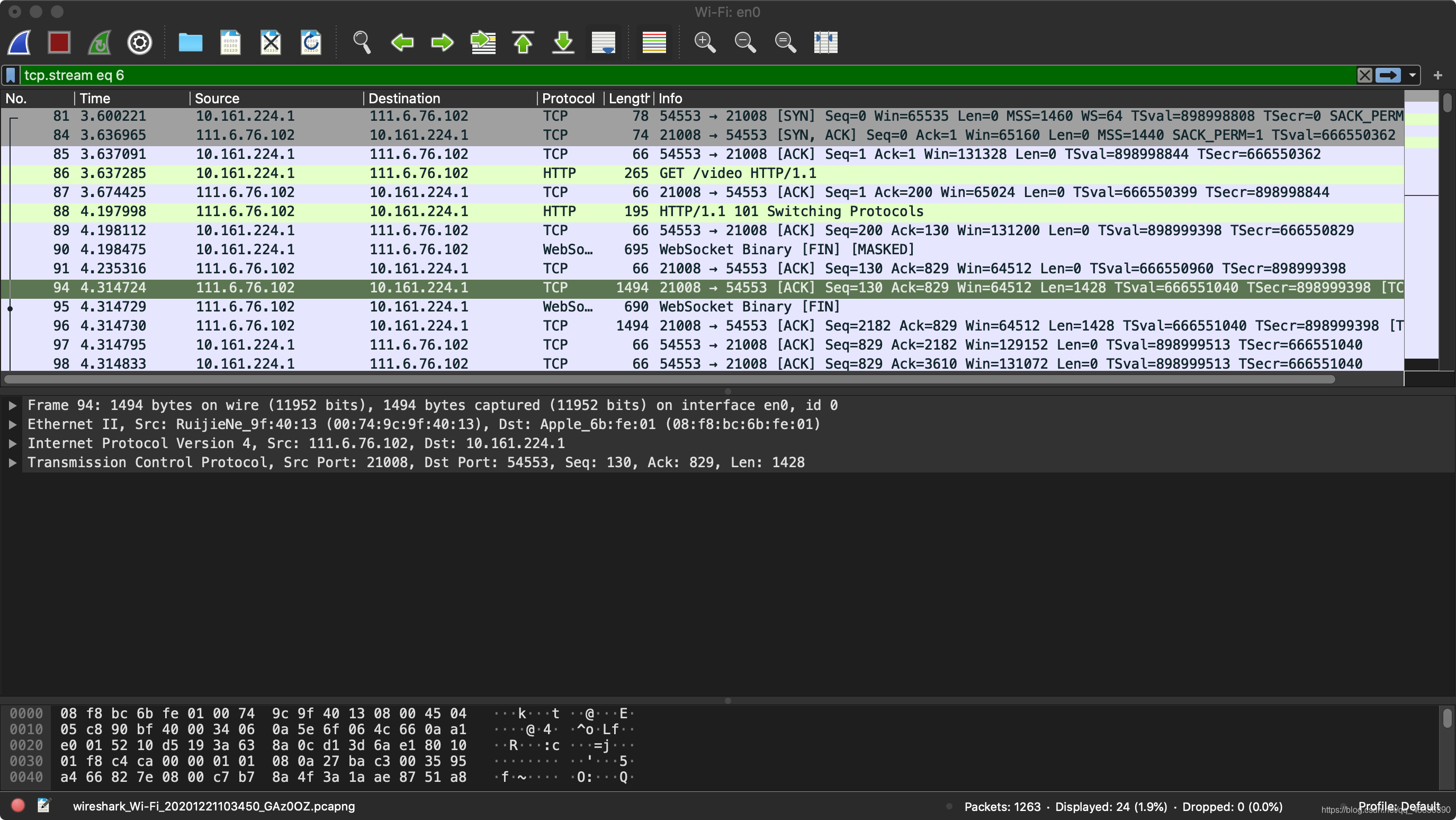Go to specified packet
The width and height of the screenshot is (1456, 820).
tap(483, 42)
